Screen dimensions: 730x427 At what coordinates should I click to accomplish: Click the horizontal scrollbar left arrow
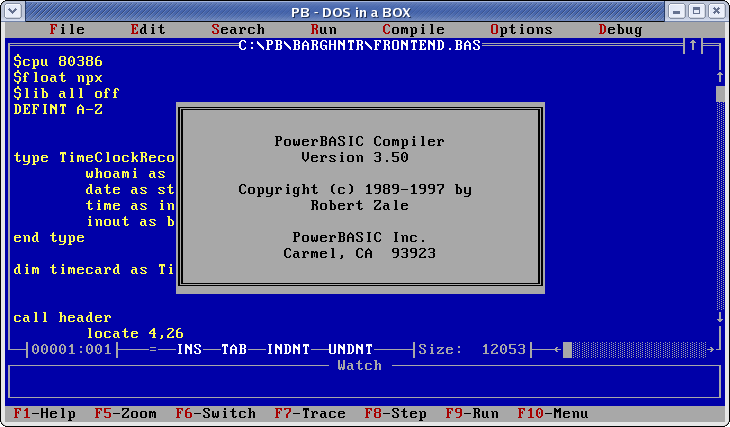click(558, 349)
